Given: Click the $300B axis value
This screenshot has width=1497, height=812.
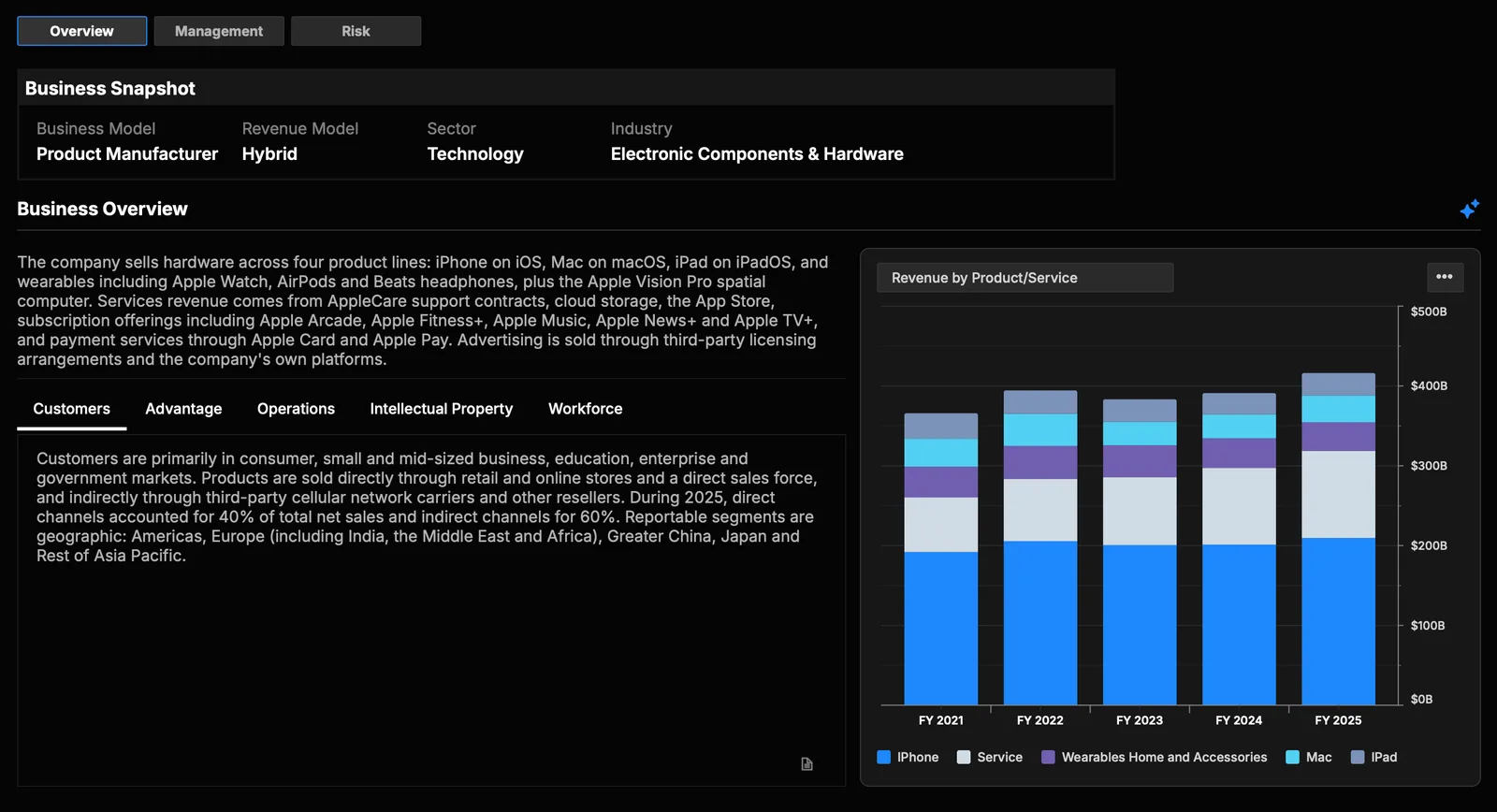Looking at the screenshot, I should coord(1429,465).
